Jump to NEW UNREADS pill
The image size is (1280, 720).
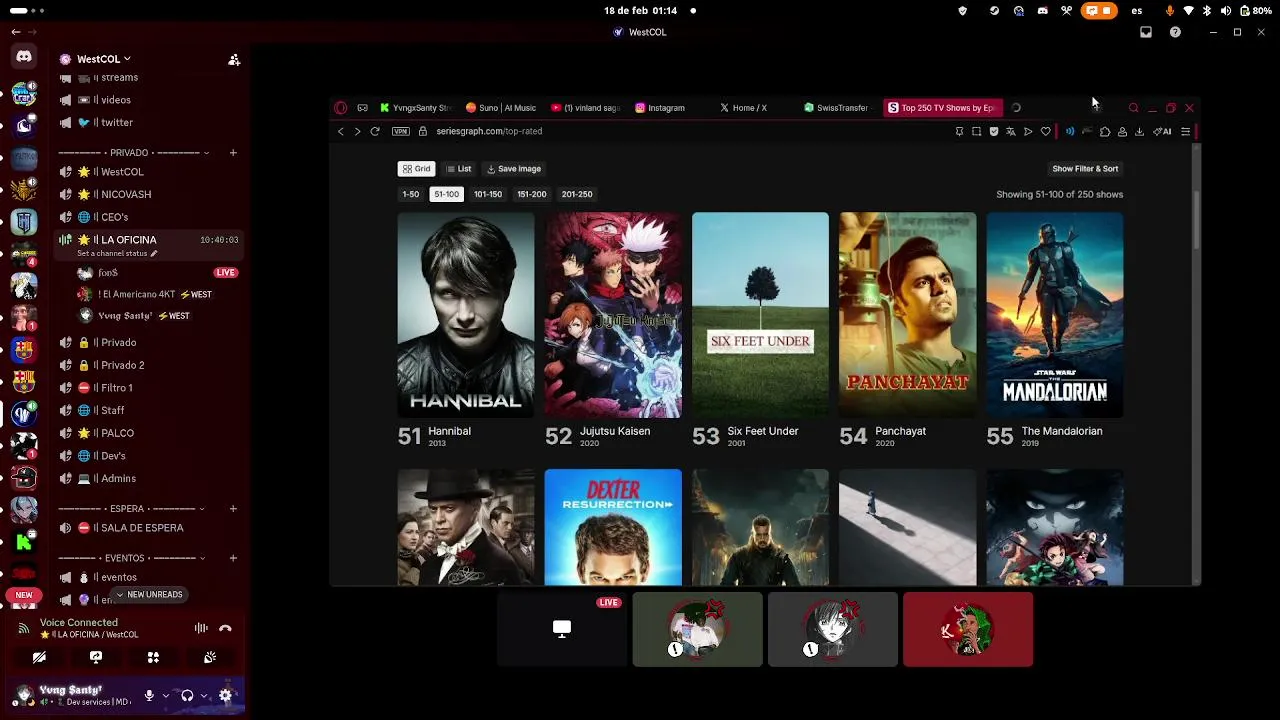click(x=149, y=594)
